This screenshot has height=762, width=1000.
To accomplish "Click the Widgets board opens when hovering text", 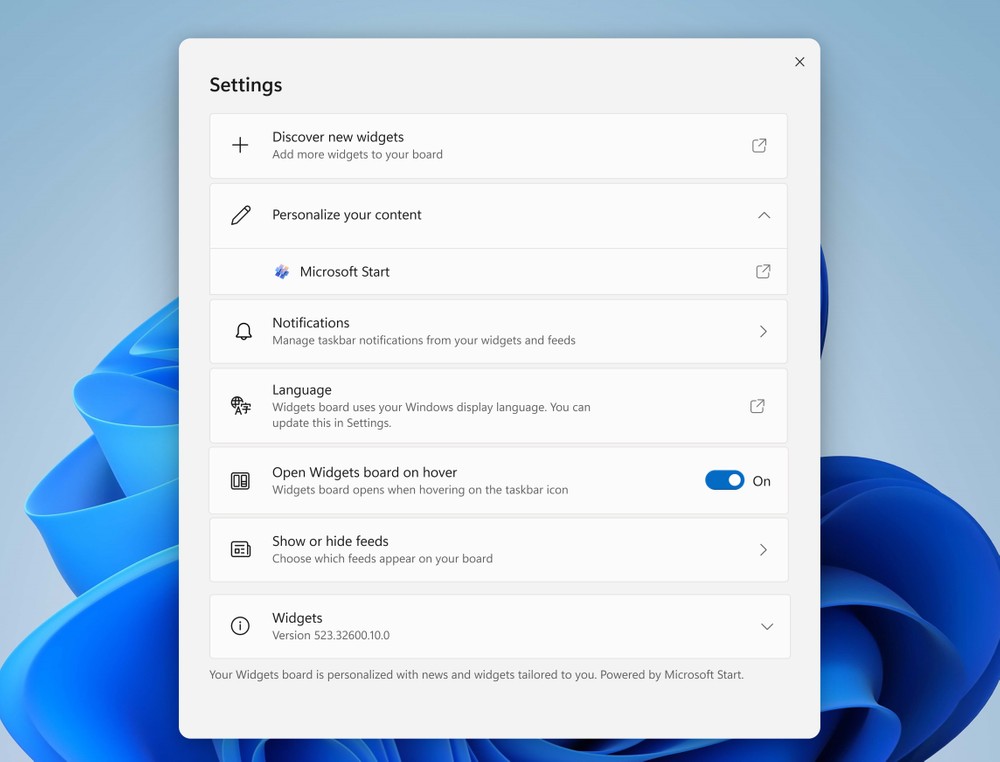I will click(x=420, y=490).
